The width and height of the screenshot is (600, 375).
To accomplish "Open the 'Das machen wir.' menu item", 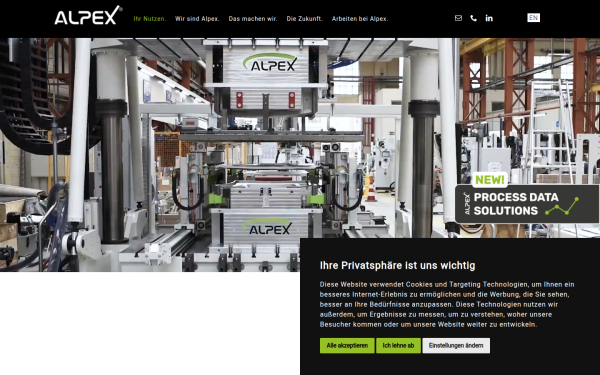I will coord(253,18).
